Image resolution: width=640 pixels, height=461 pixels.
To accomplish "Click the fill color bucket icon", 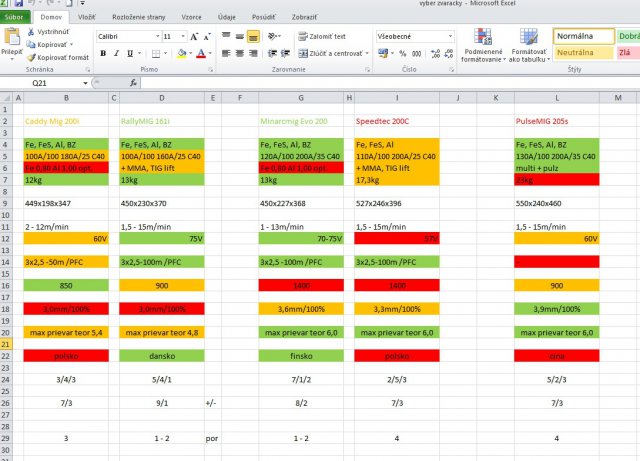I will coord(182,53).
